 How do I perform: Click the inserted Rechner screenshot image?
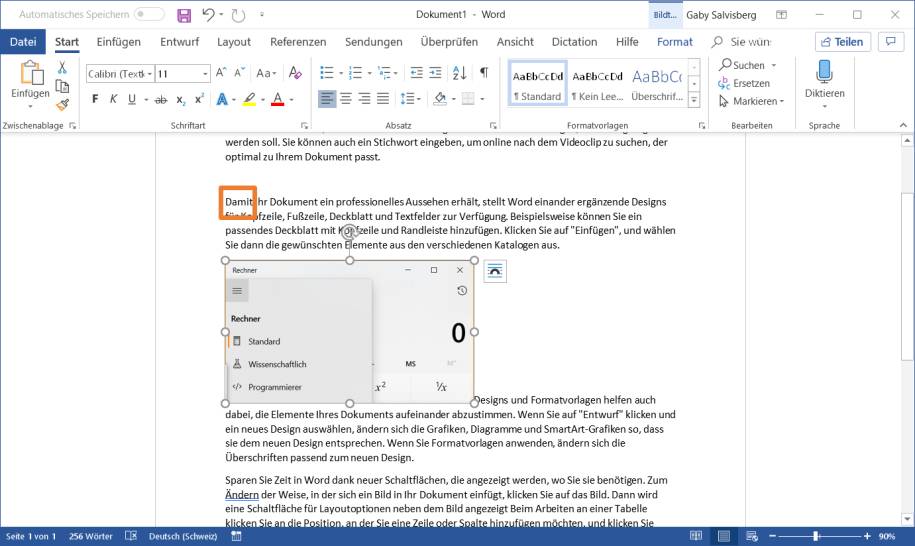[x=350, y=332]
